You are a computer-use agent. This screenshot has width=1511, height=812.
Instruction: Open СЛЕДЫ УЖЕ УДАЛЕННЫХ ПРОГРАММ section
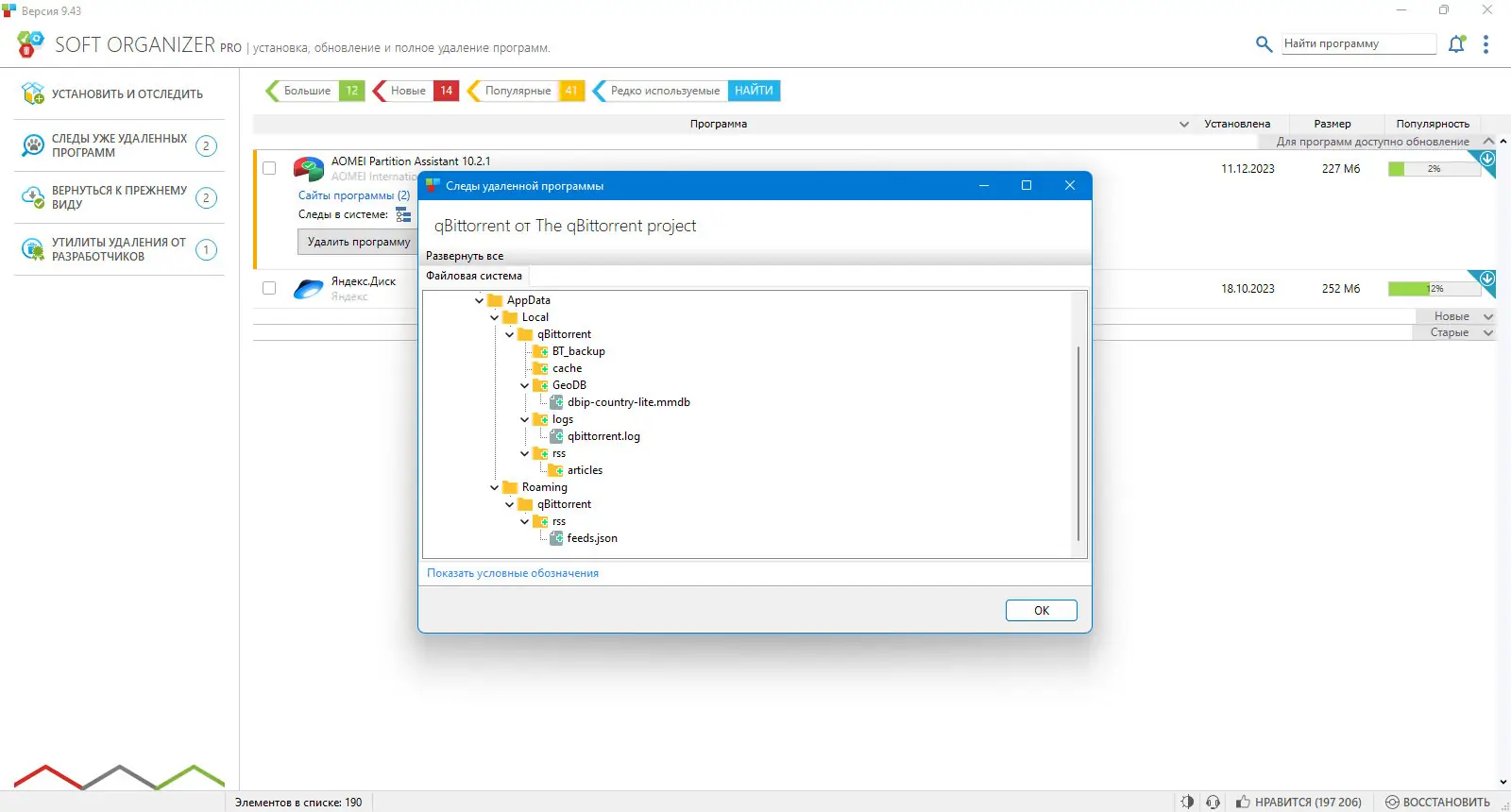click(x=119, y=145)
